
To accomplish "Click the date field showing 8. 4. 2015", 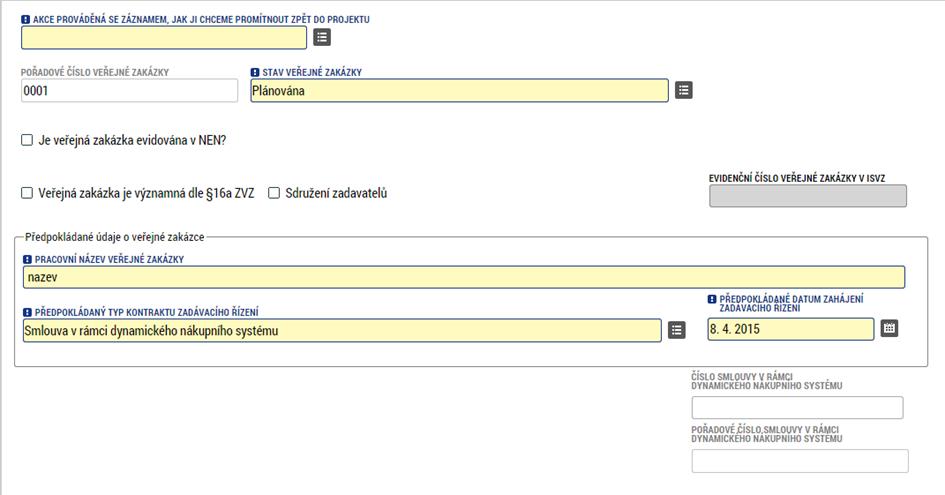I will (791, 329).
